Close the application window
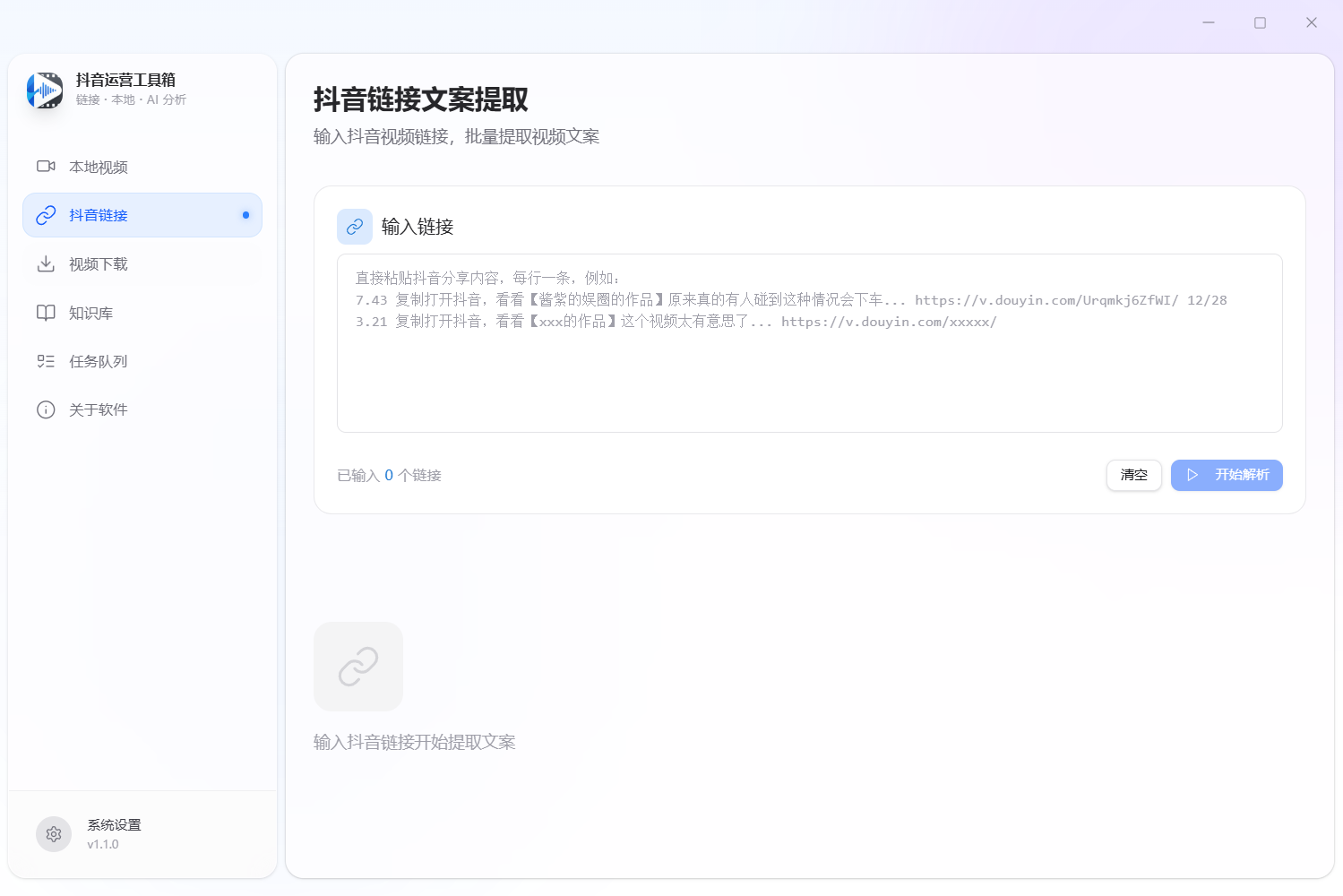This screenshot has width=1343, height=896. pos(1312,22)
